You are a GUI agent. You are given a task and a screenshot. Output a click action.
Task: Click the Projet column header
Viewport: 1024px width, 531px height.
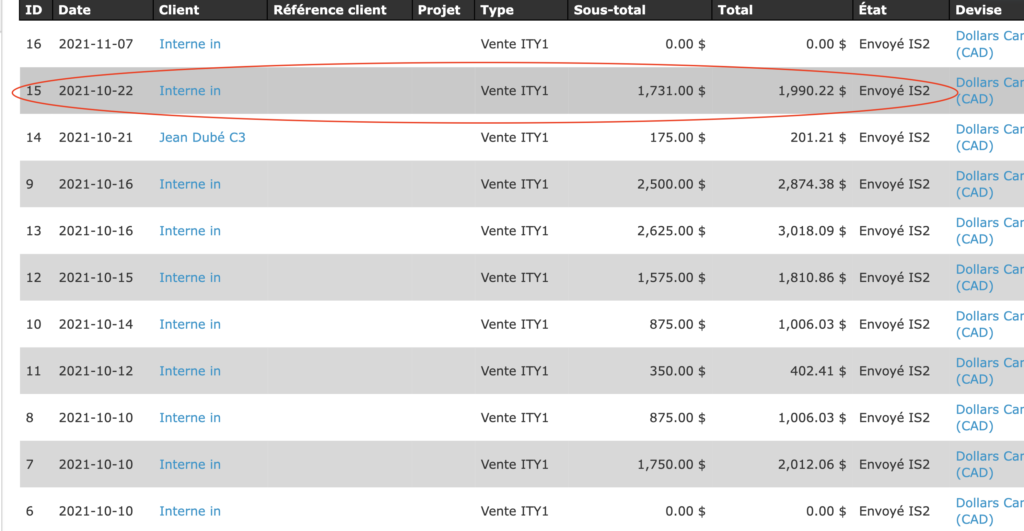pyautogui.click(x=439, y=10)
